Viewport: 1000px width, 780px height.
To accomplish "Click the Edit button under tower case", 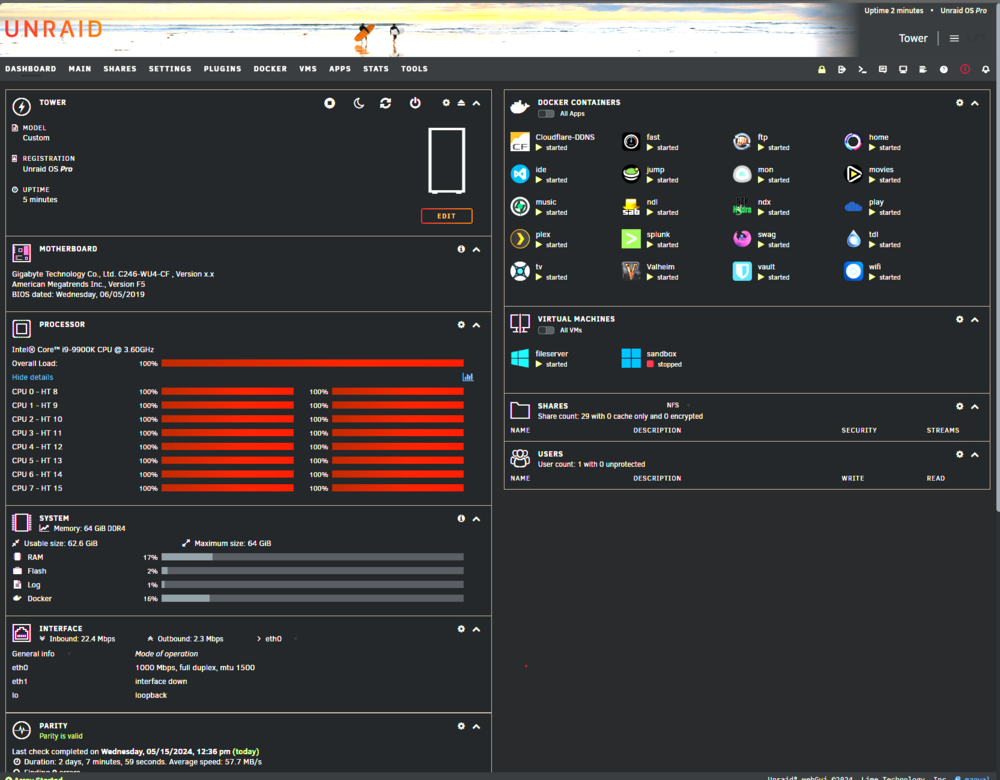I will (446, 216).
